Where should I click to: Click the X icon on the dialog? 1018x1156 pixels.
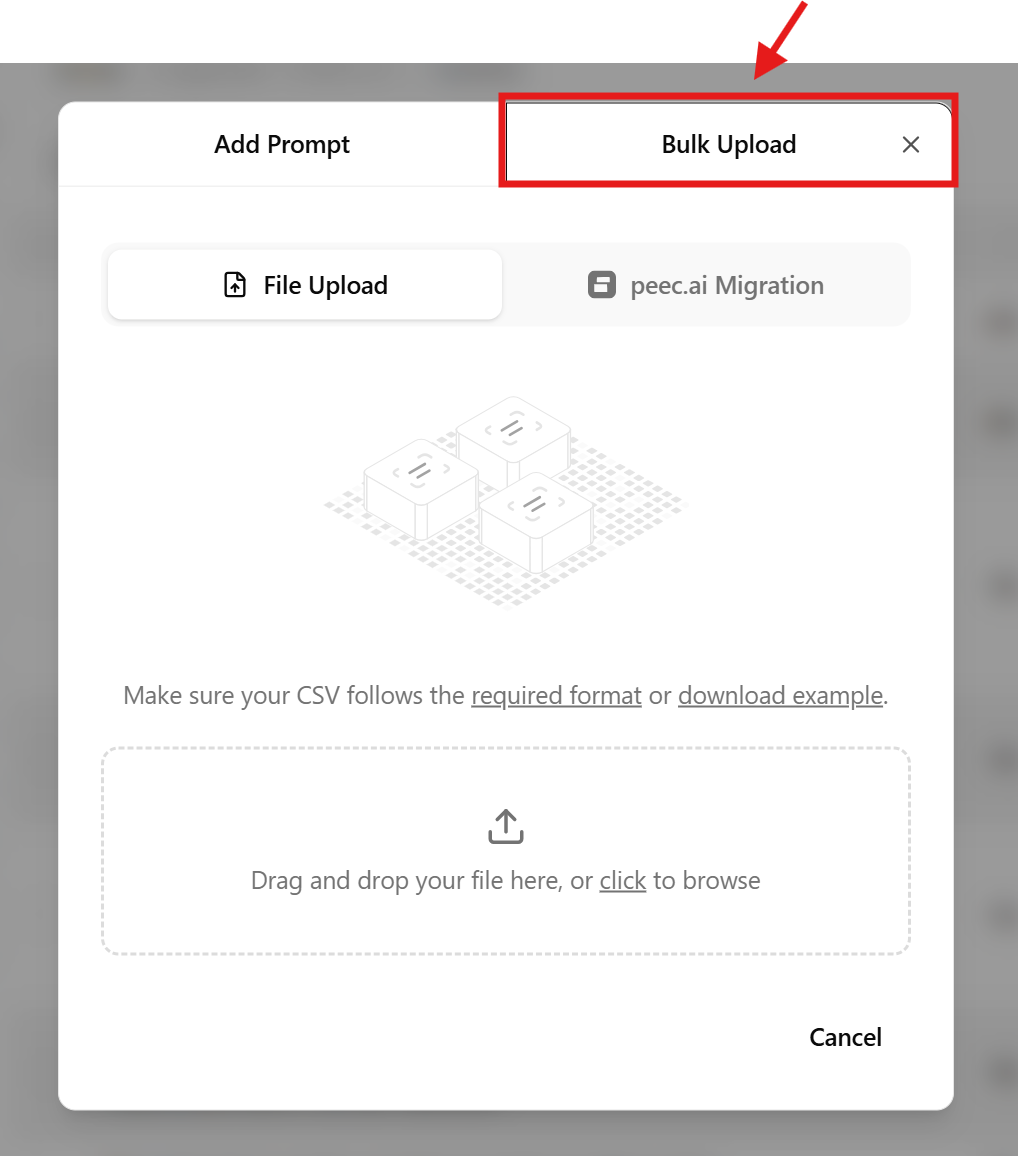pos(910,144)
